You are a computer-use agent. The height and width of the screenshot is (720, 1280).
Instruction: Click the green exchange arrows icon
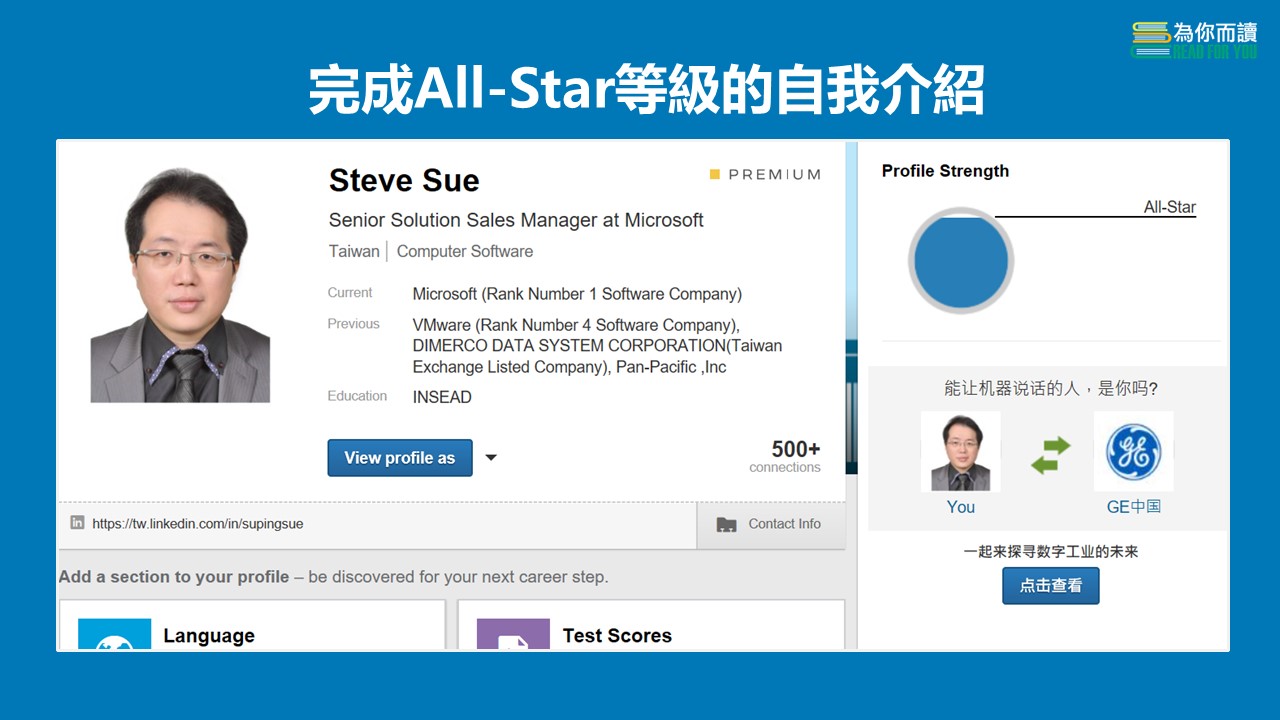[1051, 455]
